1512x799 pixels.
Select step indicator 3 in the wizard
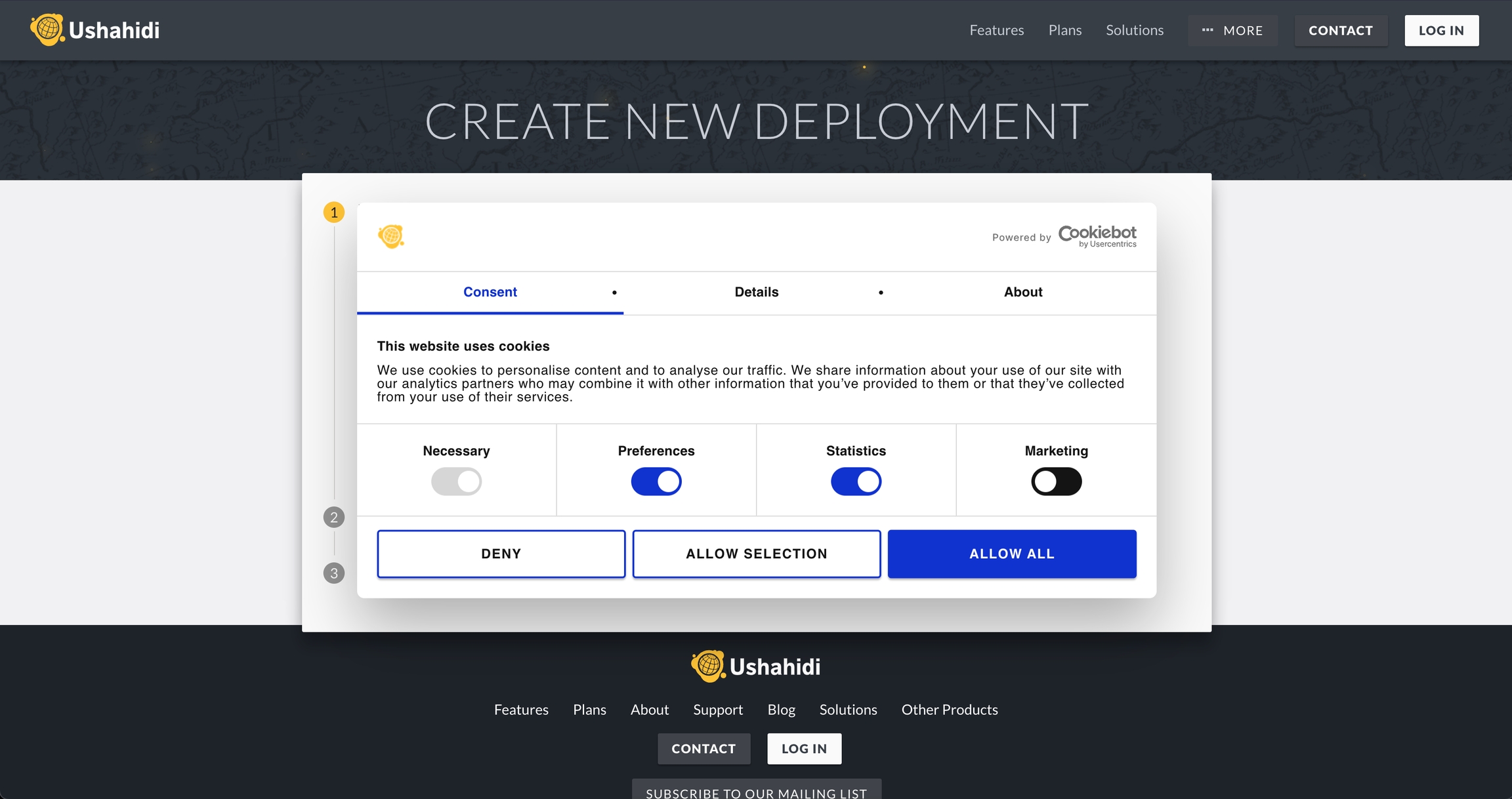[x=334, y=573]
